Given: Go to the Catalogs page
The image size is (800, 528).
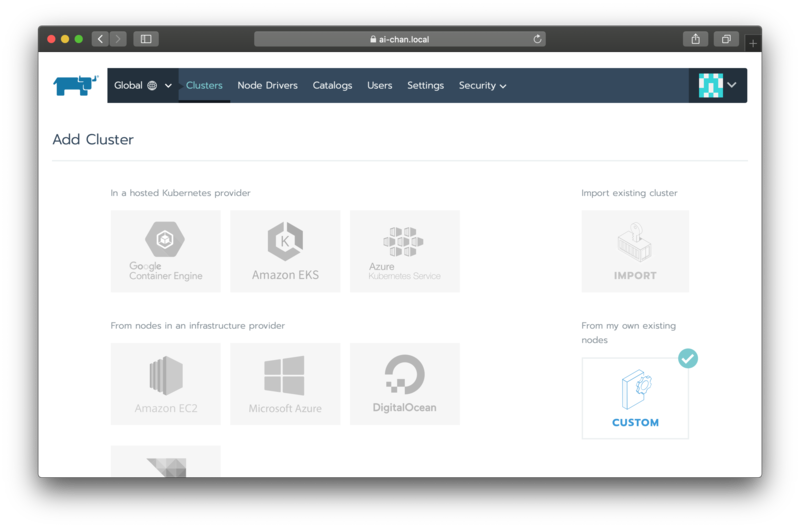Looking at the screenshot, I should [332, 86].
